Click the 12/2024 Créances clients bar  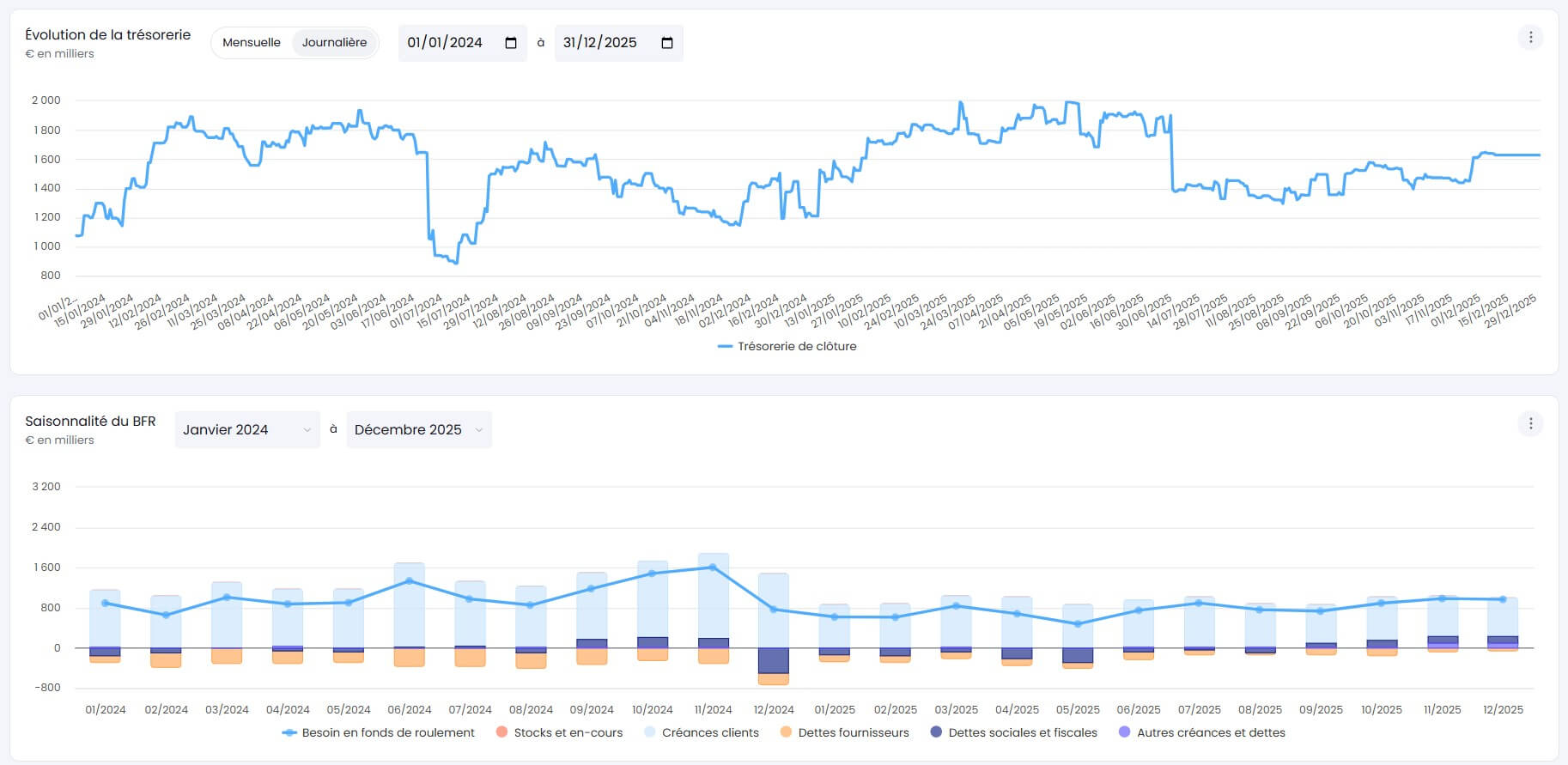(774, 610)
